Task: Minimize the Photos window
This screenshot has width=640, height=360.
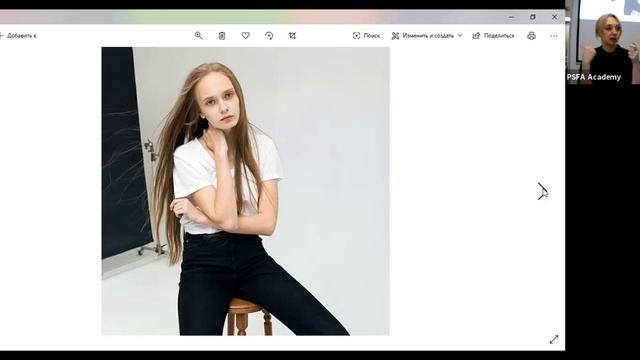Action: (511, 17)
